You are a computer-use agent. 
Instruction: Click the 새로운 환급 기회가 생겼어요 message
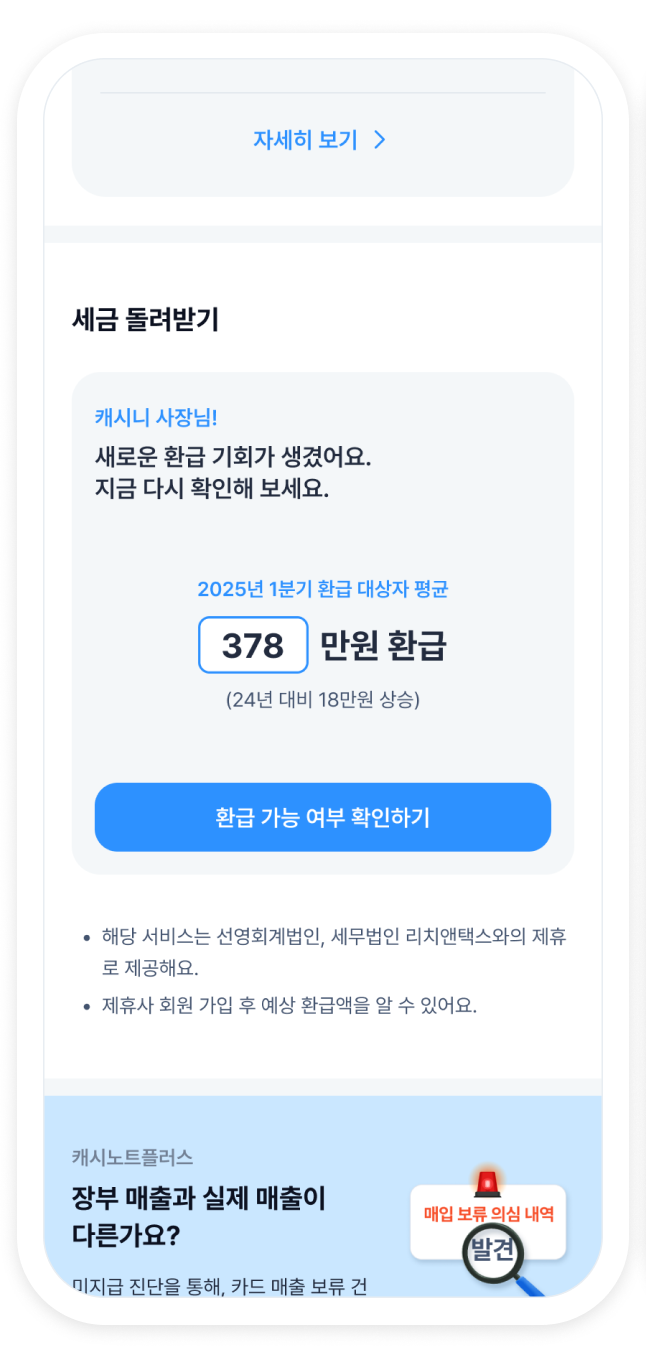[233, 458]
